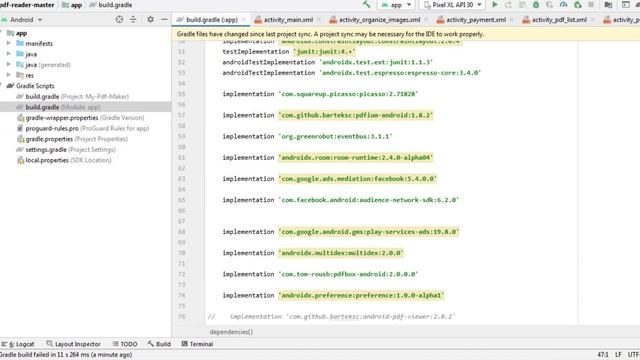Open the TODO tool window
The width and height of the screenshot is (640, 360).
(x=125, y=344)
